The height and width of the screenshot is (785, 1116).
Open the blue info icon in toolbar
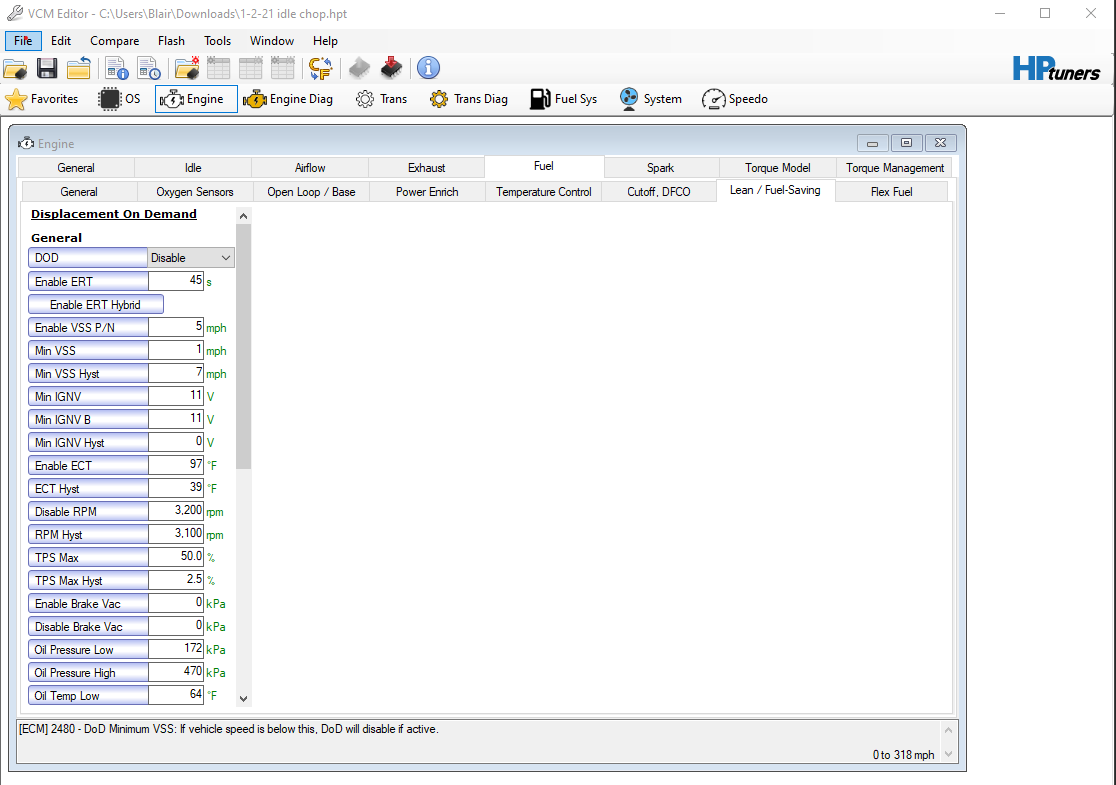428,68
